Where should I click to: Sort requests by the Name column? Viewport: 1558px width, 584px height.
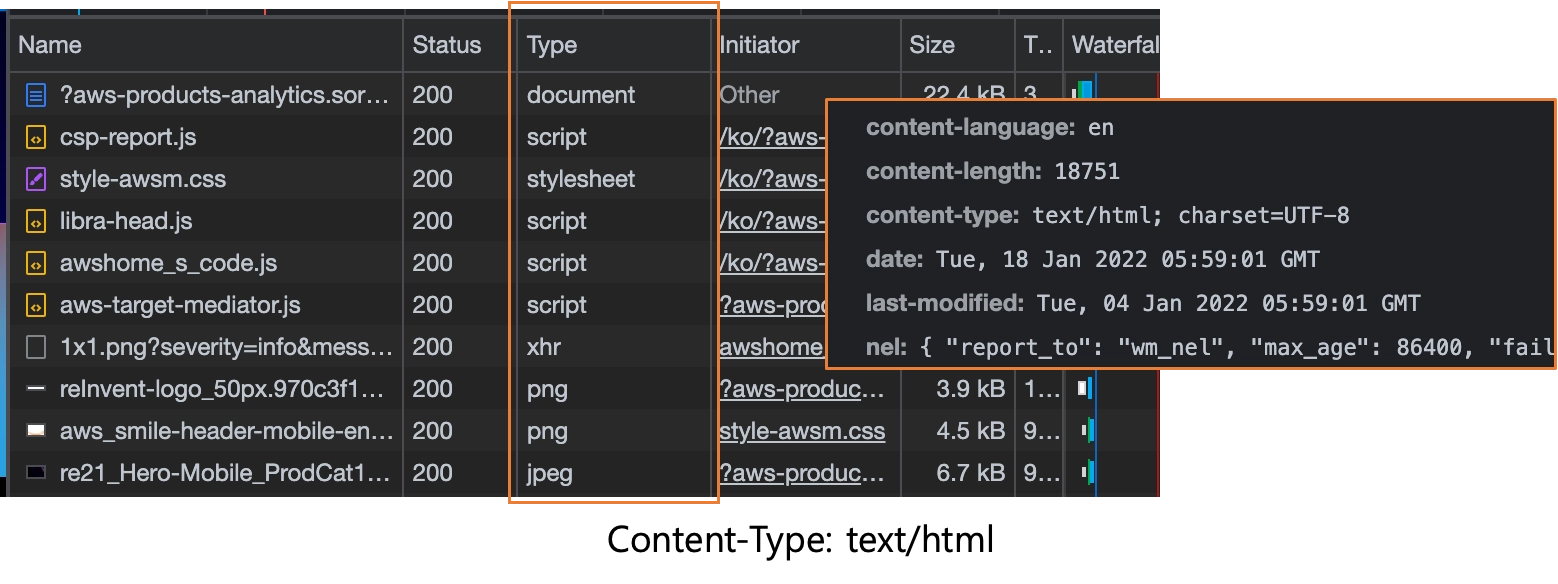click(x=50, y=45)
